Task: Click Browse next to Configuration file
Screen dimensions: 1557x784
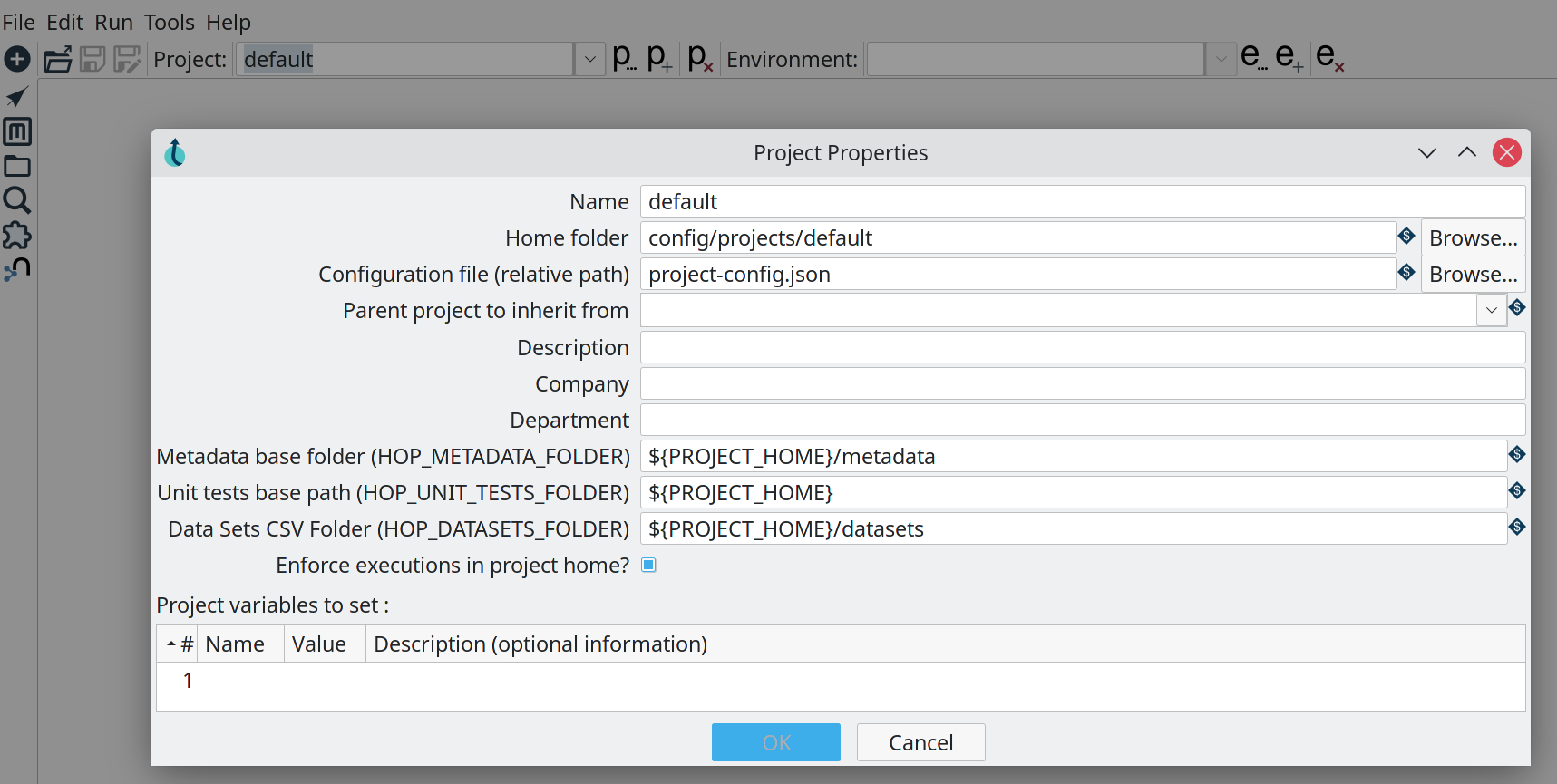Action: pos(1473,275)
